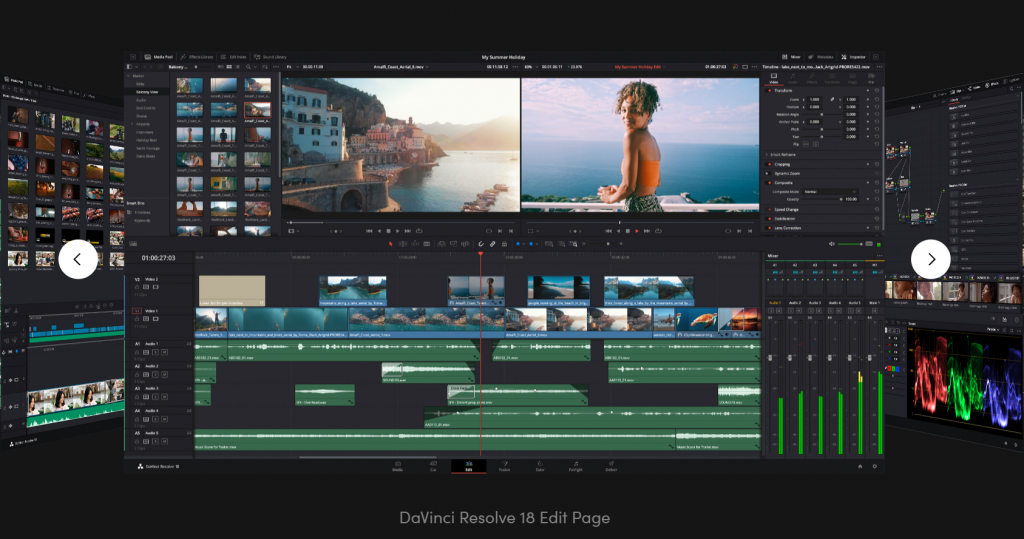Play the timeline viewer with red play button
Screen dimensions: 1024x539
tap(637, 231)
